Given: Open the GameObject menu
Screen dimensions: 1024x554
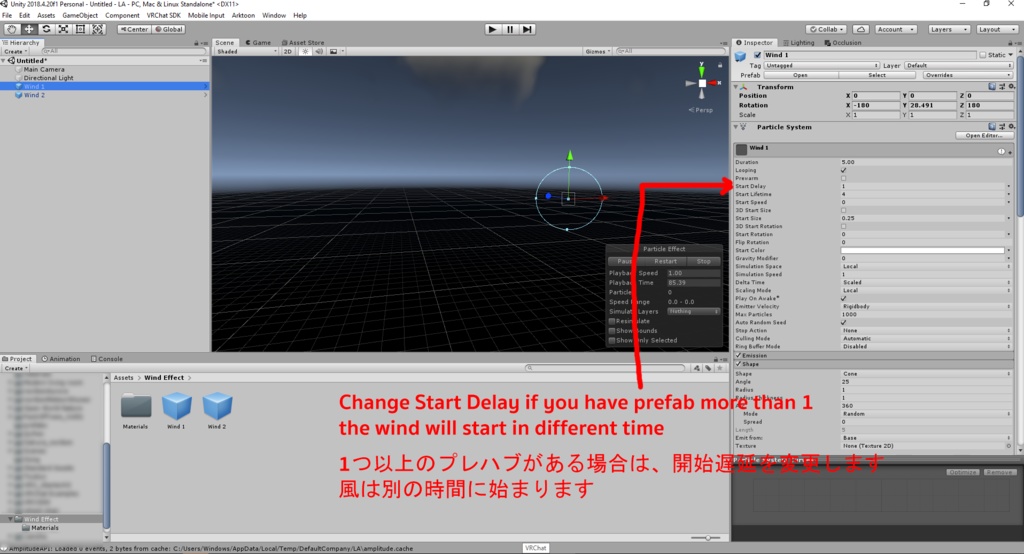Looking at the screenshot, I should click(x=80, y=15).
